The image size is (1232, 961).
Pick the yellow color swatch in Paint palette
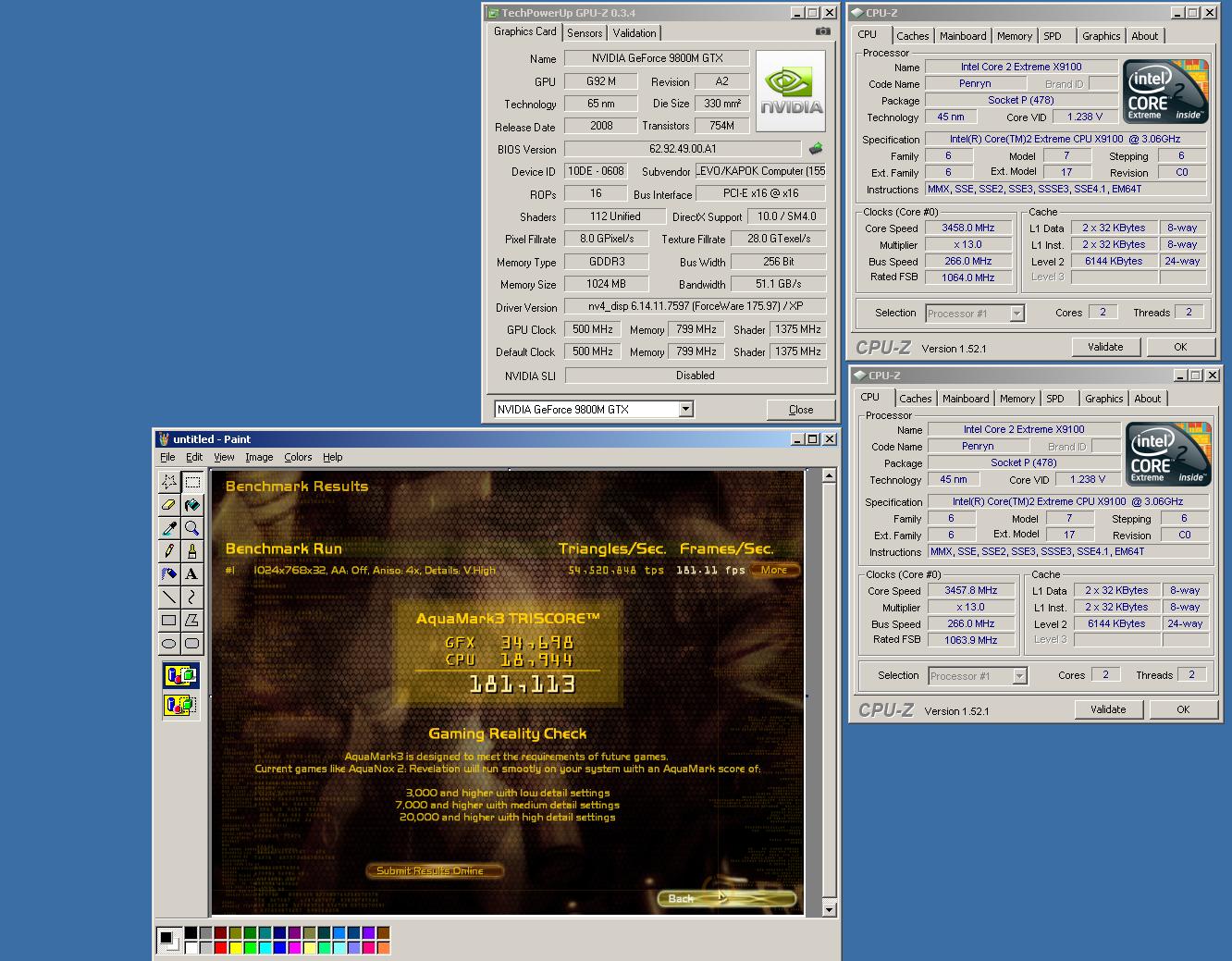235,947
